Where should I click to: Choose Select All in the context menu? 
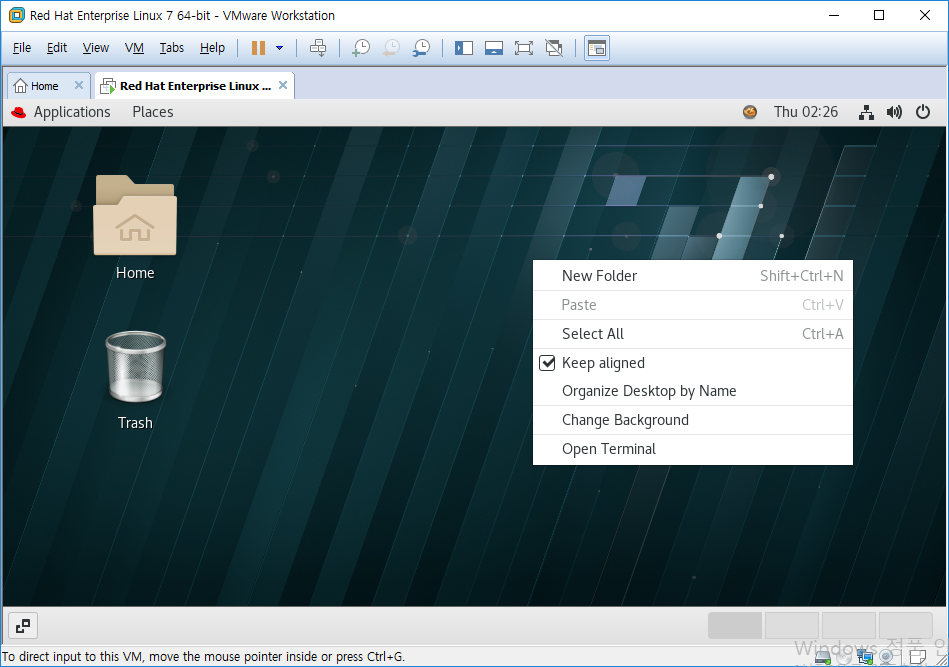tap(692, 334)
